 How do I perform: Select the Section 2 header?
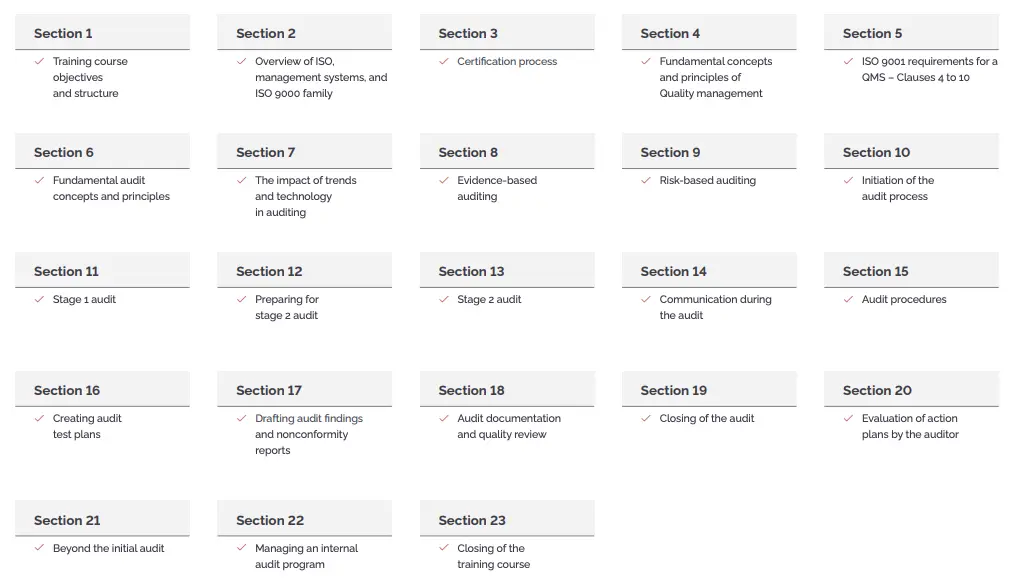click(305, 33)
